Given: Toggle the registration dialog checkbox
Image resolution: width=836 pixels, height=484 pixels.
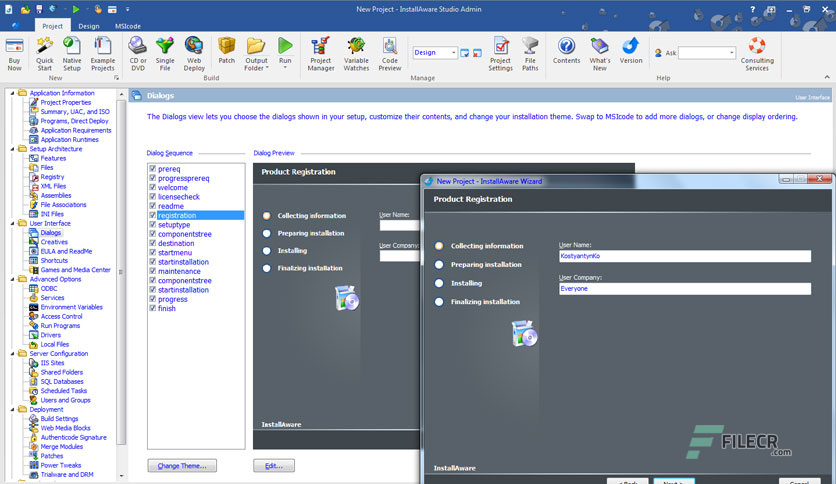Looking at the screenshot, I should coord(152,215).
